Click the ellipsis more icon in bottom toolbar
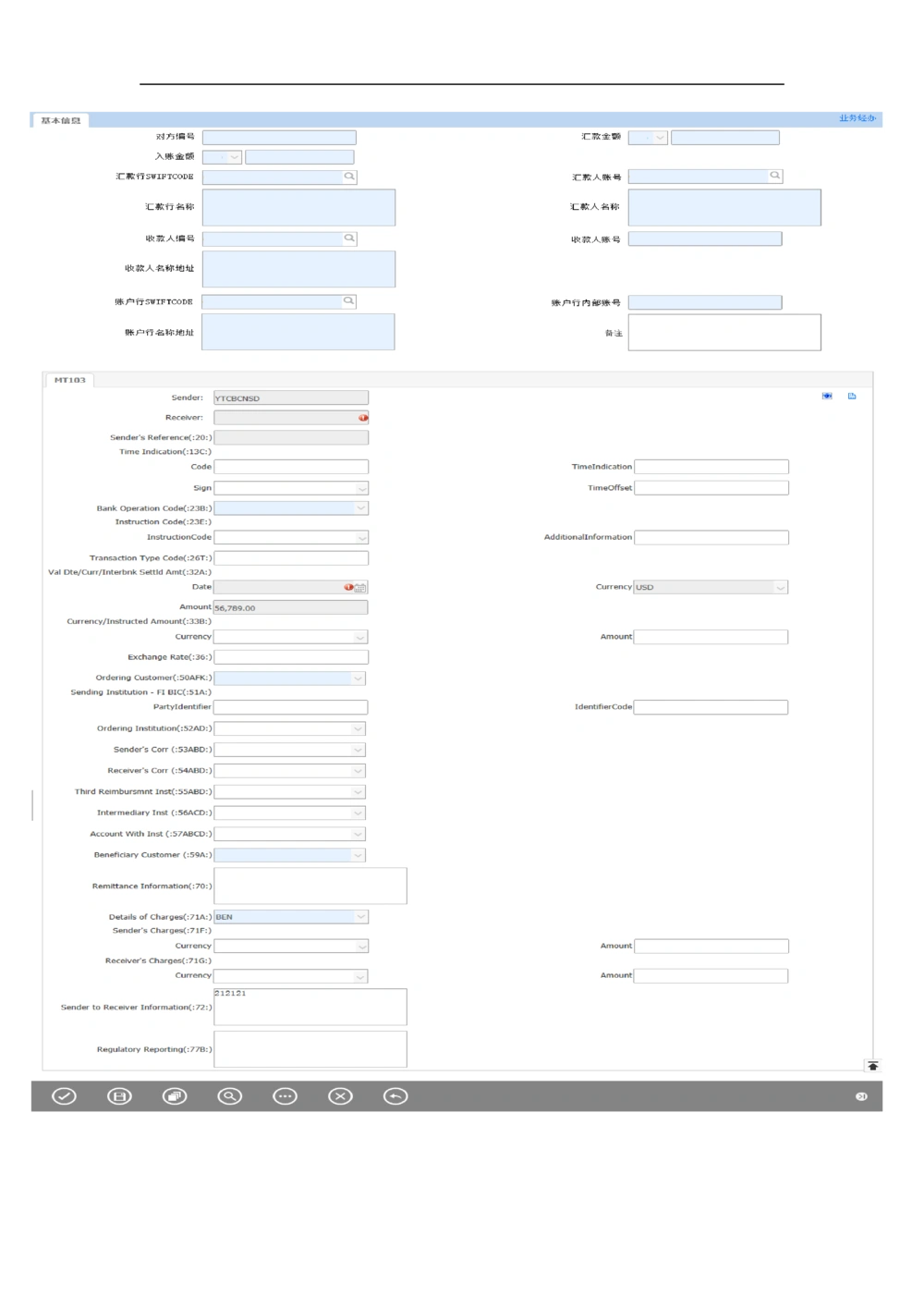The image size is (924, 1308). [285, 1096]
